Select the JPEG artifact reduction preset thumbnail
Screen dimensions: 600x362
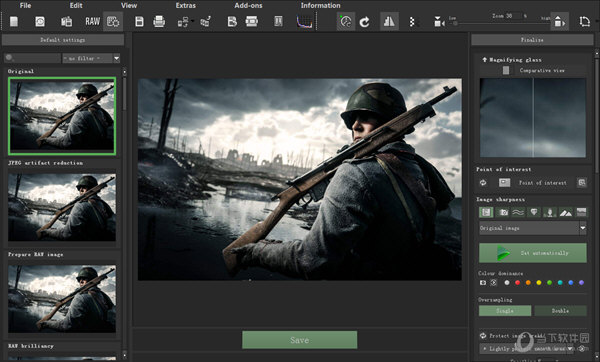tap(62, 207)
